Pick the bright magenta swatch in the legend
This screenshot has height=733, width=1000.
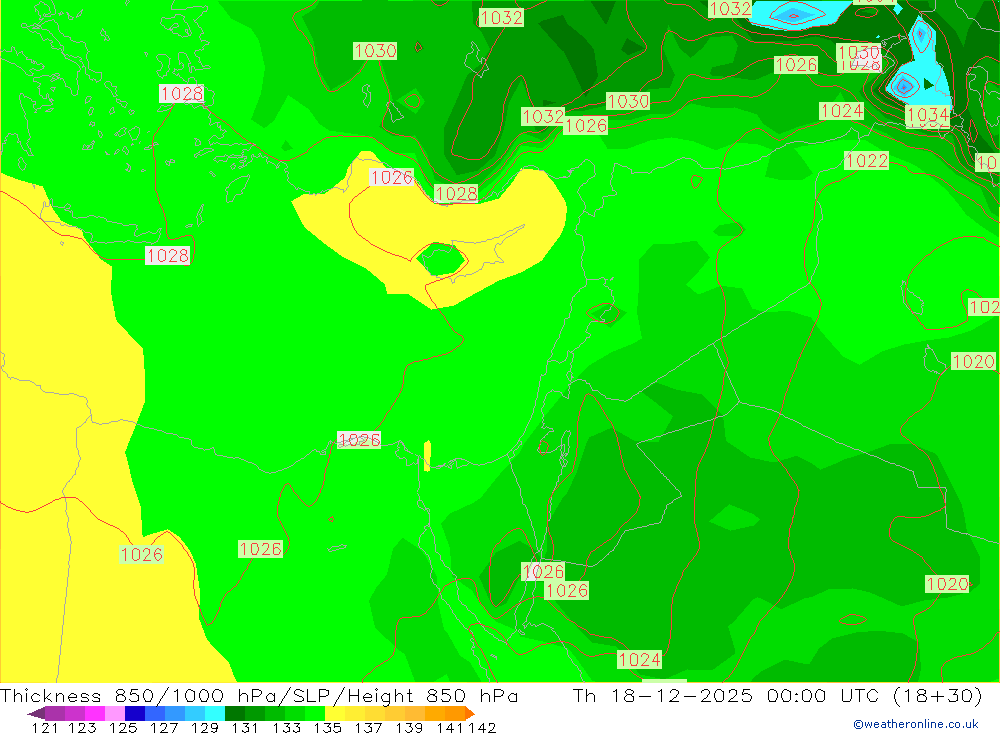coord(94,713)
